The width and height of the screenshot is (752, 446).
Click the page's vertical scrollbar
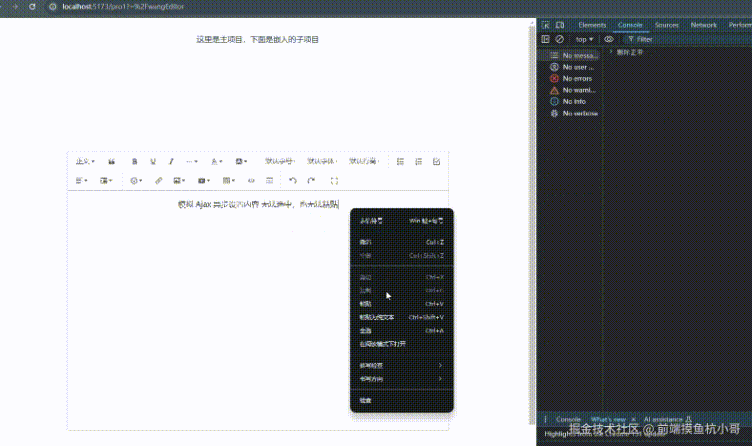[531, 223]
